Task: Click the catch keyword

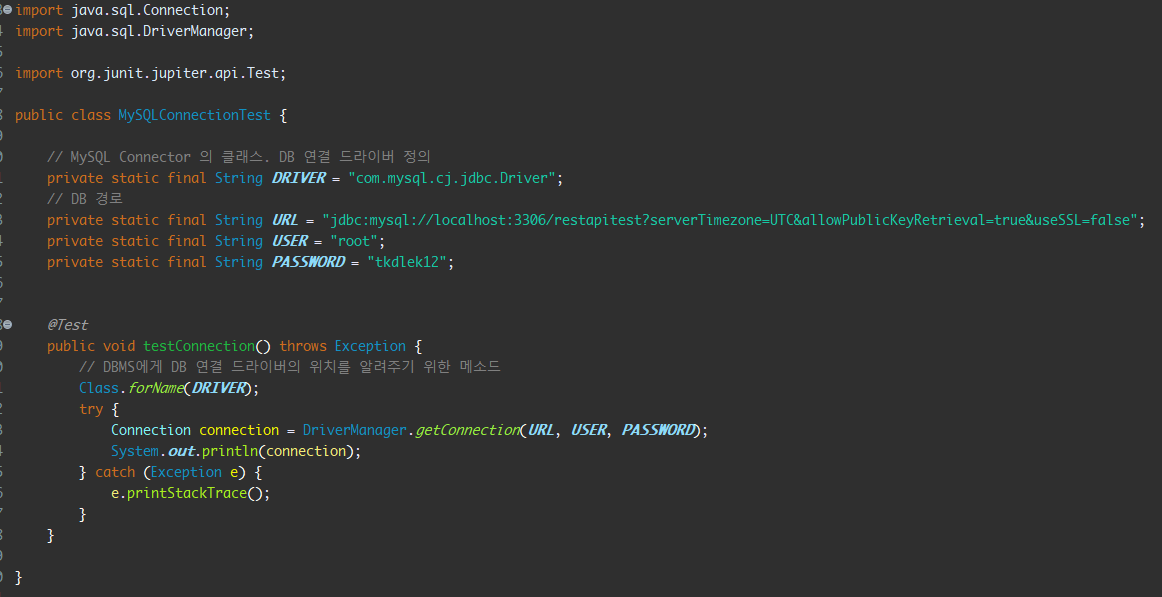Action: tap(115, 473)
